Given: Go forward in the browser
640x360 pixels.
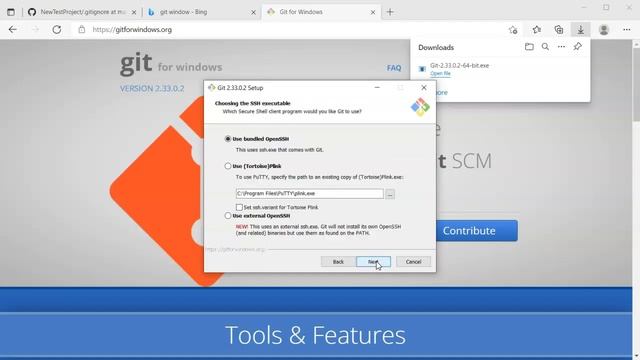Looking at the screenshot, I should tap(36, 29).
